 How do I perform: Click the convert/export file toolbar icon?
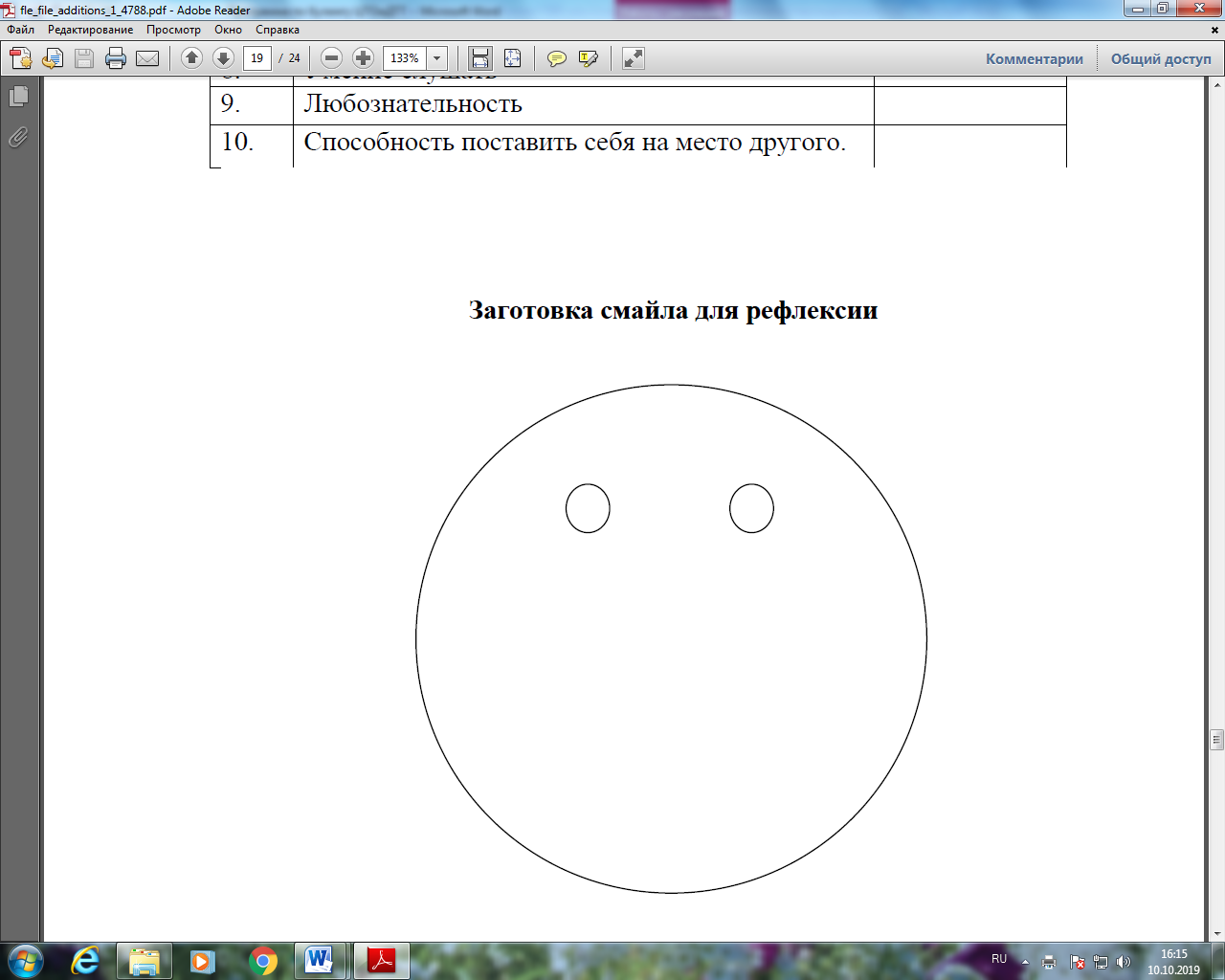53,58
